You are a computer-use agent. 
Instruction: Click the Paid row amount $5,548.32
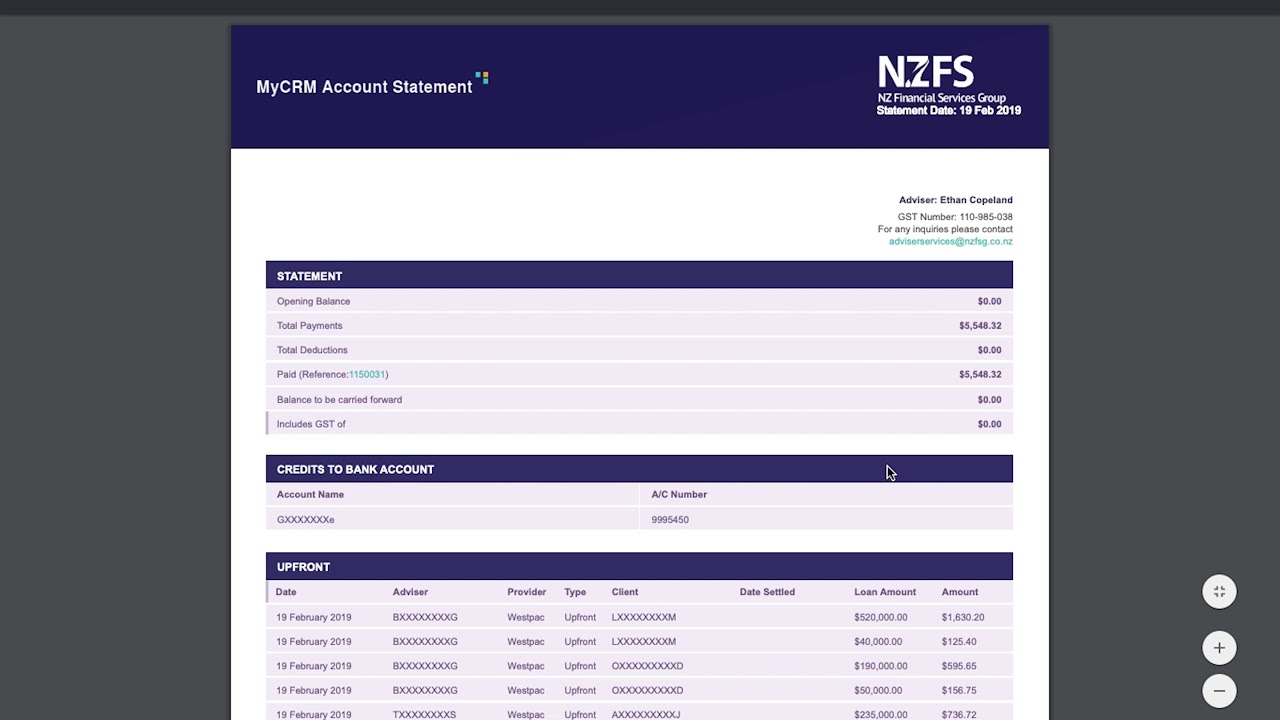tap(980, 374)
